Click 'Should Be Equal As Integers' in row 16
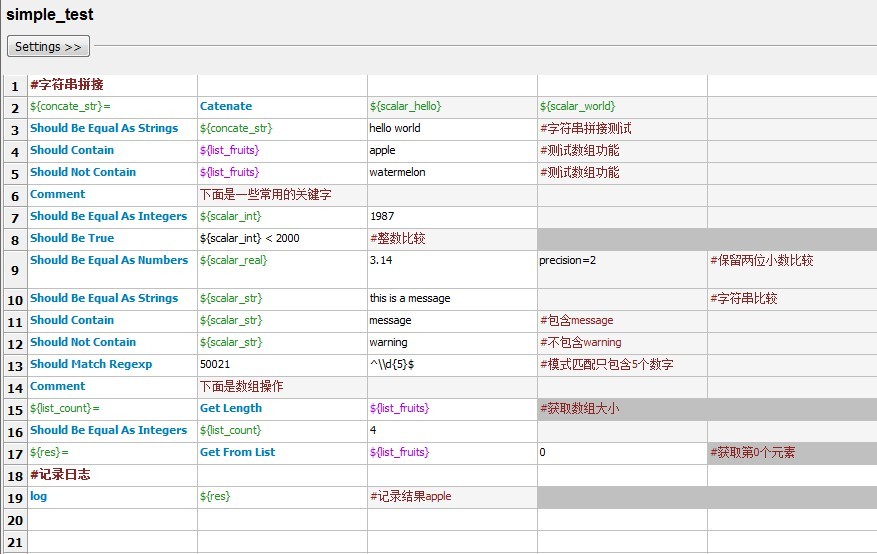Image resolution: width=877 pixels, height=554 pixels. pyautogui.click(x=112, y=431)
